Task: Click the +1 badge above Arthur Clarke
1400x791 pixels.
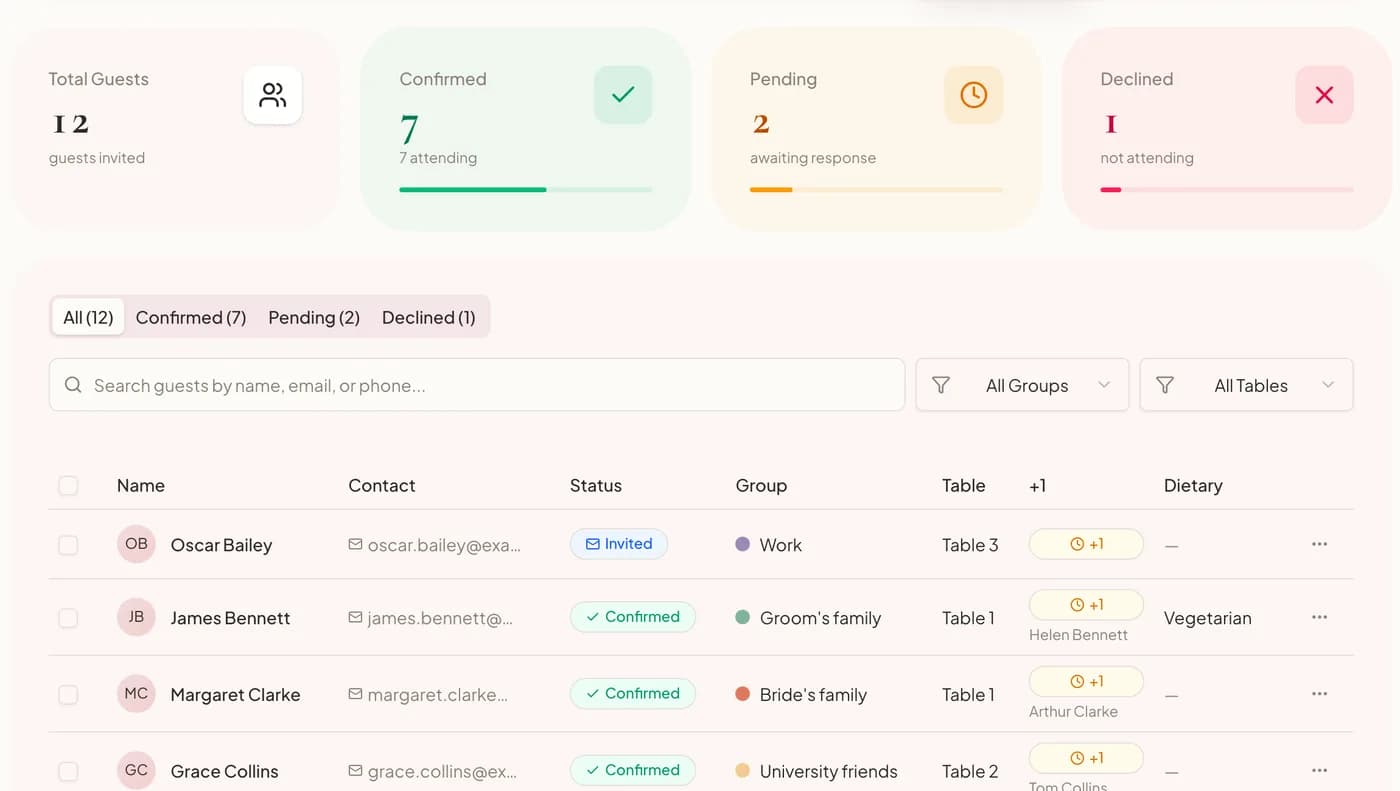Action: tap(1086, 681)
